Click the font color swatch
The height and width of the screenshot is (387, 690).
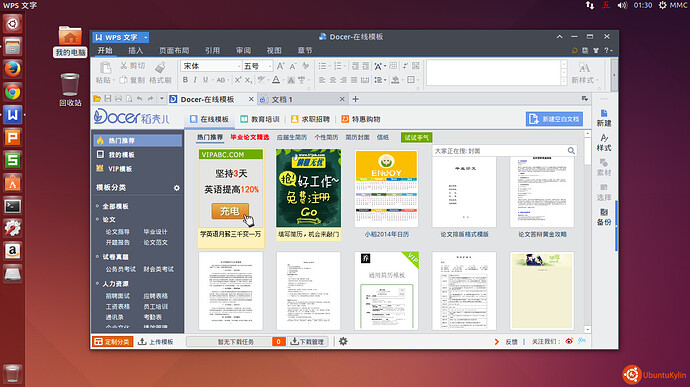[276, 80]
